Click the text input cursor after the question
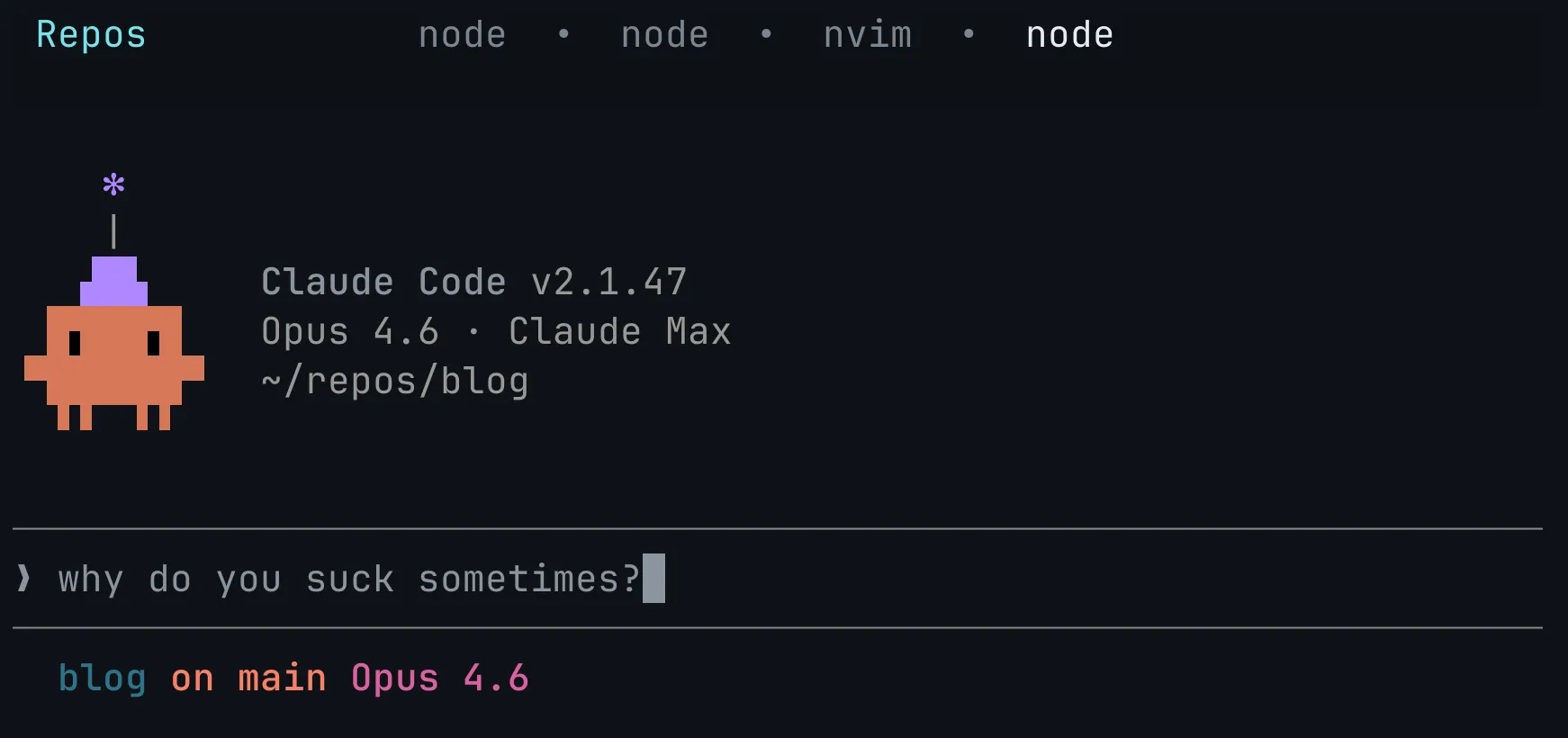 pos(655,580)
